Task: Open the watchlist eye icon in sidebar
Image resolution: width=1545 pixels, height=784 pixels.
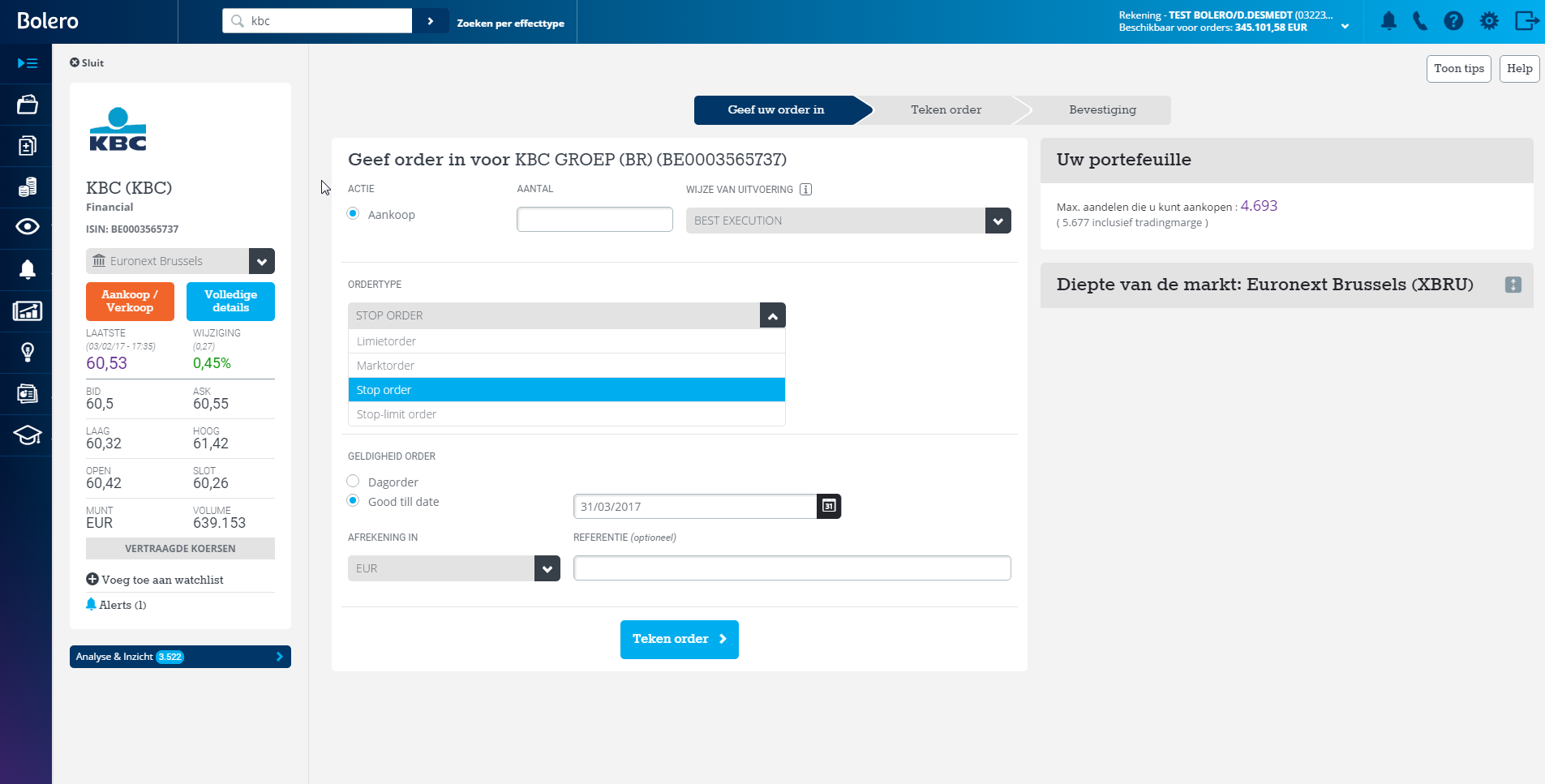Action: tap(27, 226)
